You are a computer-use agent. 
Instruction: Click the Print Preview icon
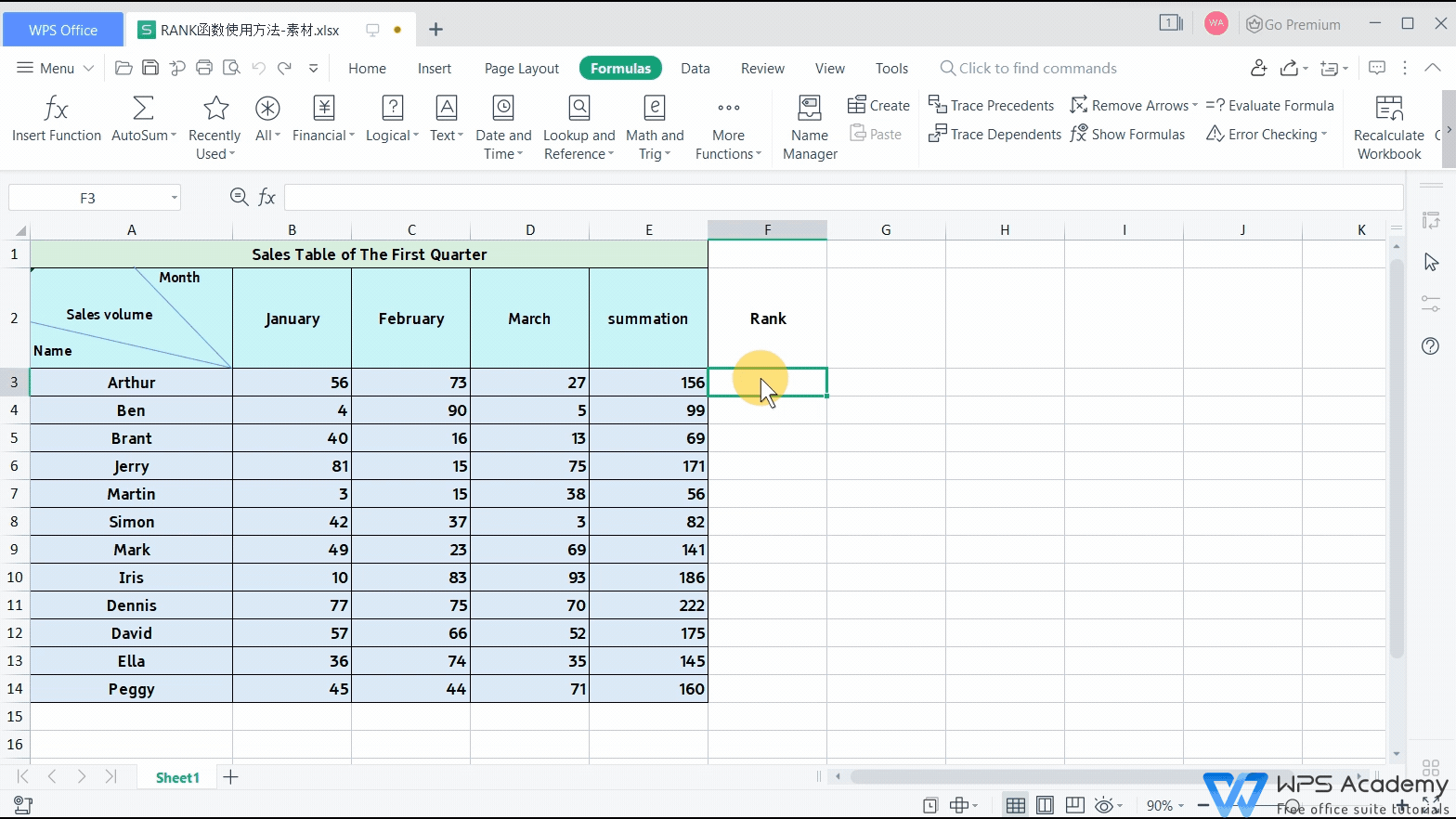pos(231,68)
